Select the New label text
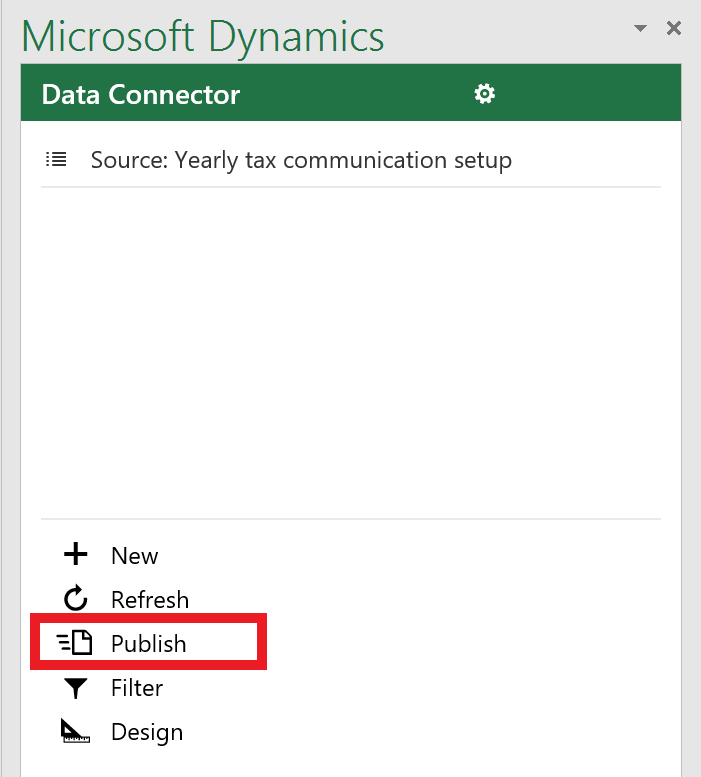 135,555
